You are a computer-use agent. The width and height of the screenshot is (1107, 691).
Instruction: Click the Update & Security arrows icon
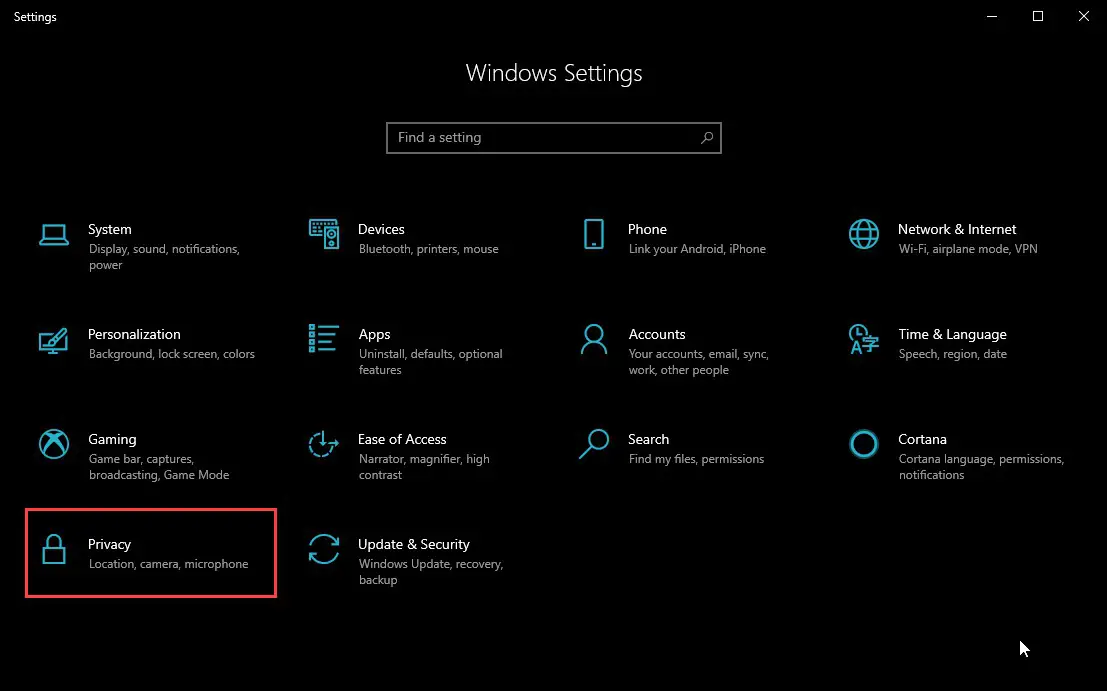click(323, 550)
